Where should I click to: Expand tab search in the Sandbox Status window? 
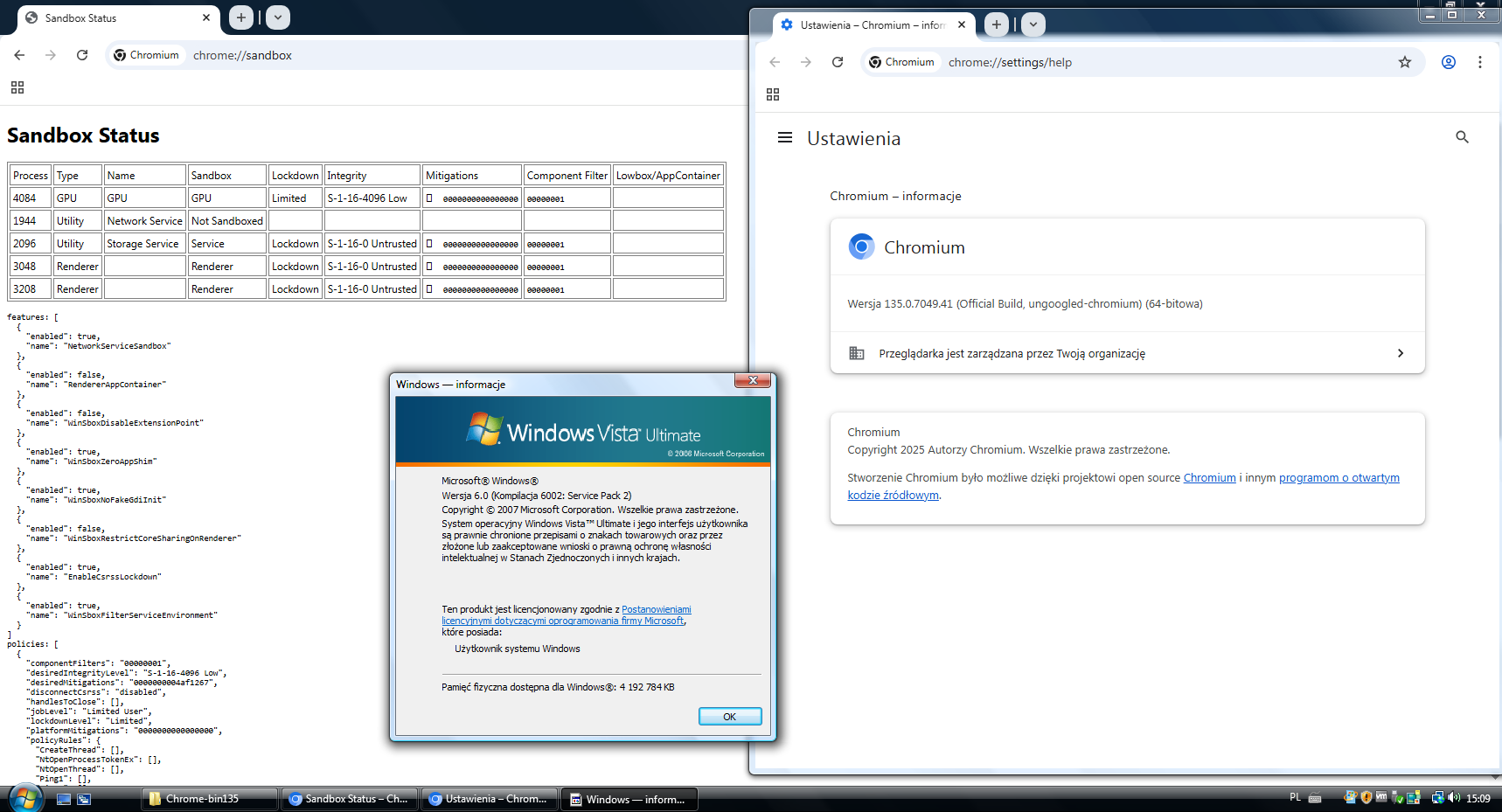278,17
